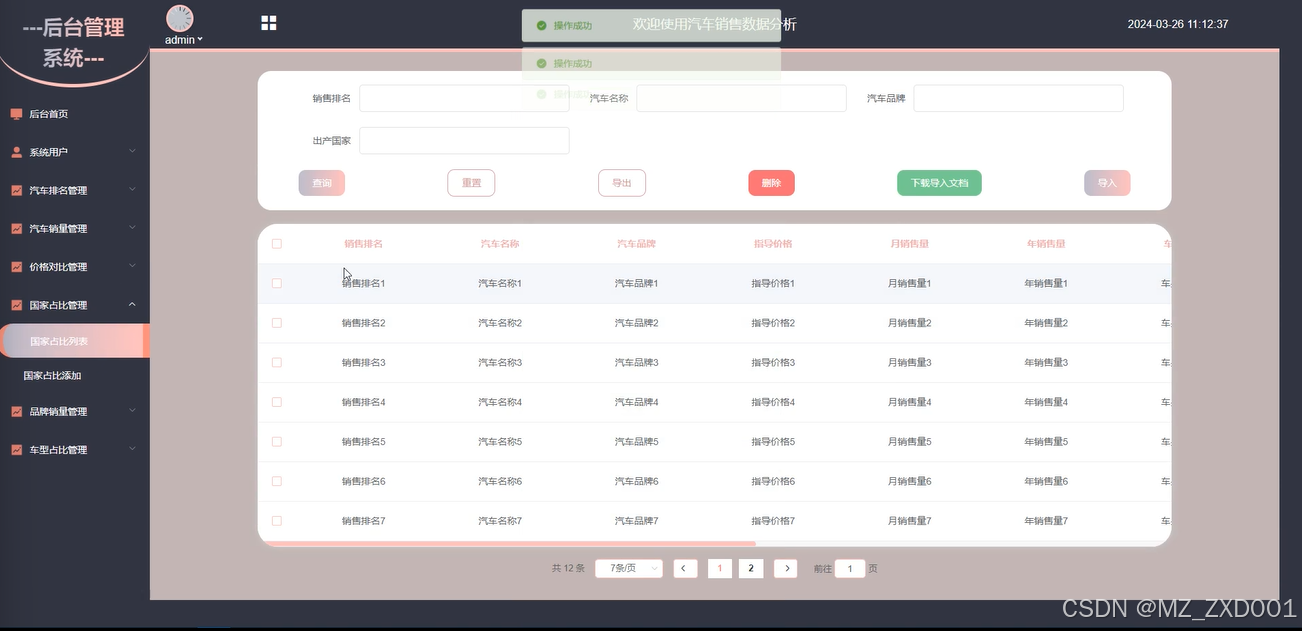This screenshot has height=631, width=1302.
Task: Expand the 系统用户 menu chevron
Action: pyautogui.click(x=132, y=152)
